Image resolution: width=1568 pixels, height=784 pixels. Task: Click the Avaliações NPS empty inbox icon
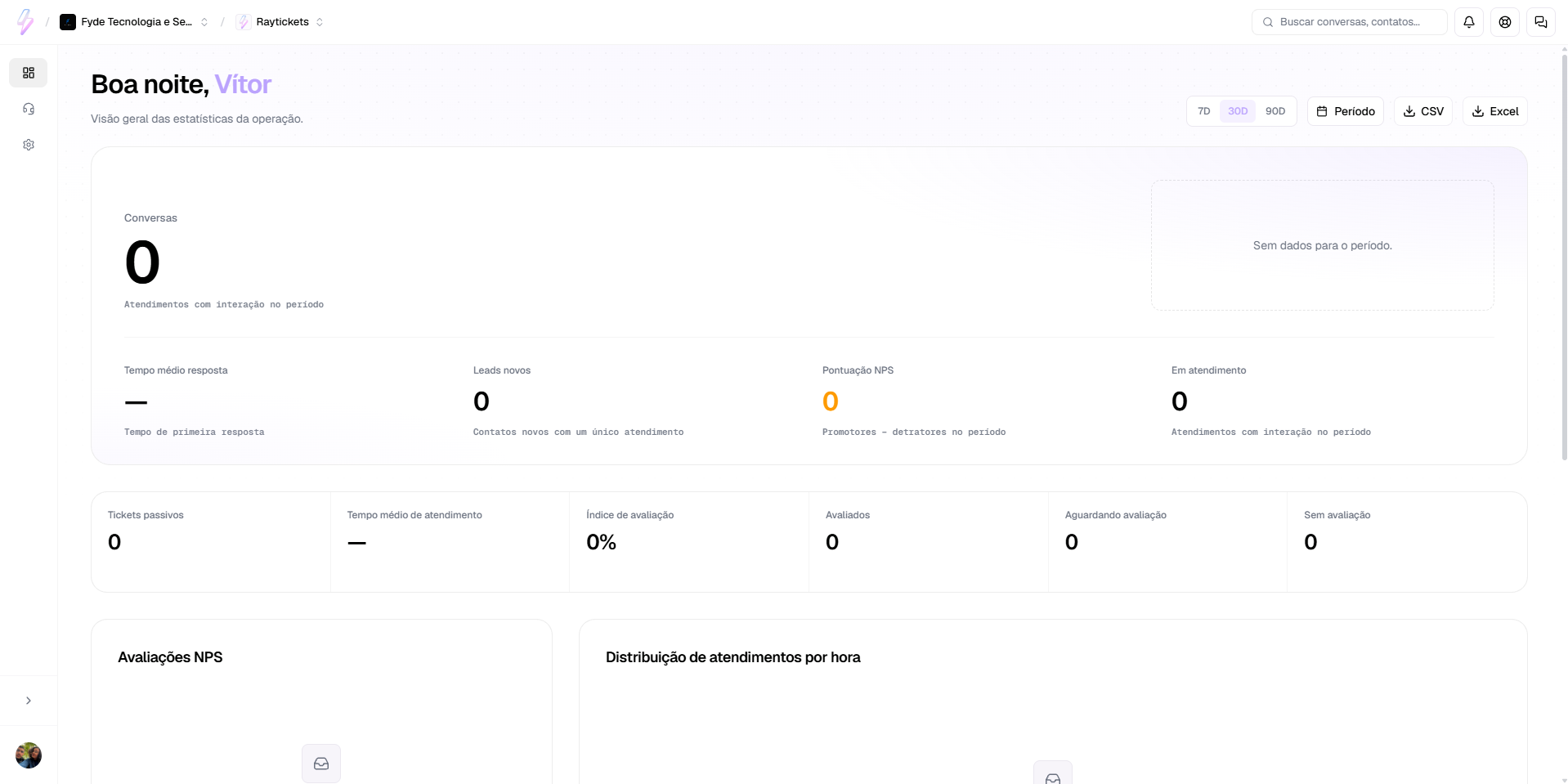(x=321, y=764)
